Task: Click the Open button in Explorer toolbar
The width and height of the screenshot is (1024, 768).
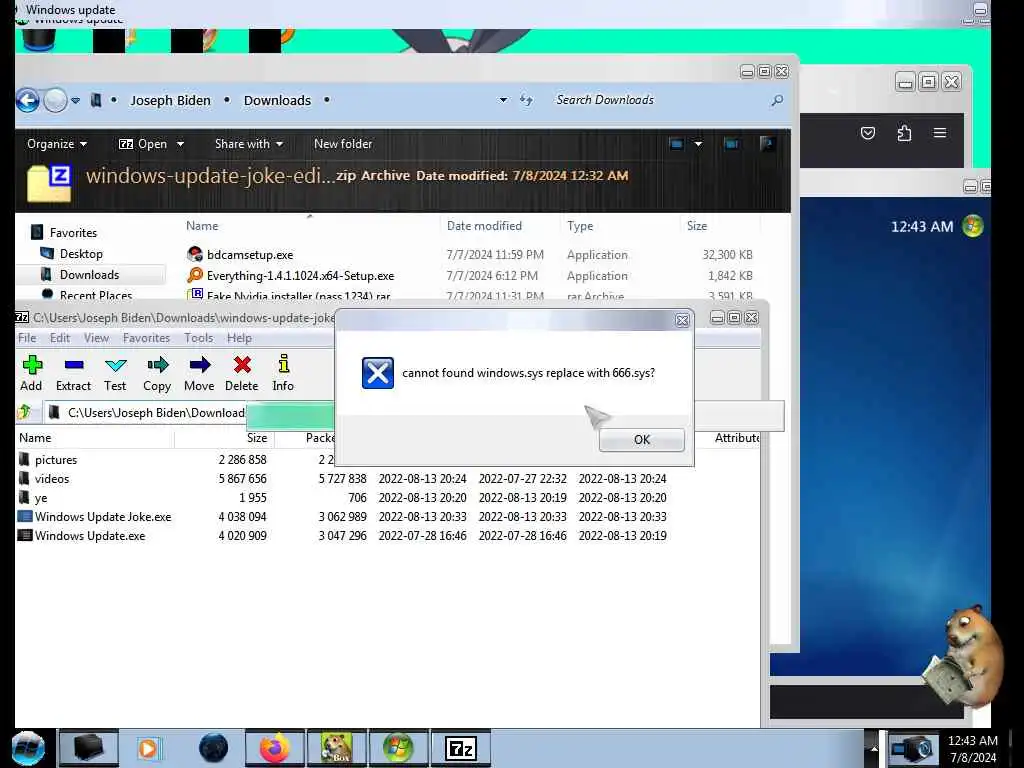Action: (143, 144)
